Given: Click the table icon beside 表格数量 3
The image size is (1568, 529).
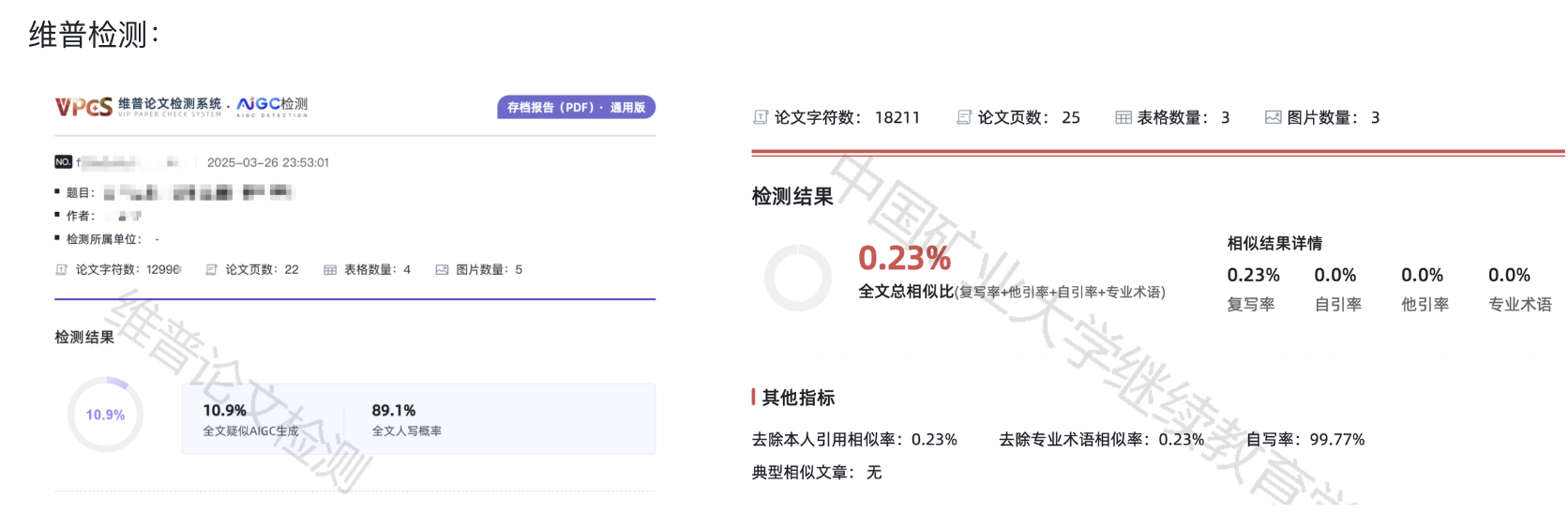Looking at the screenshot, I should [x=1123, y=118].
